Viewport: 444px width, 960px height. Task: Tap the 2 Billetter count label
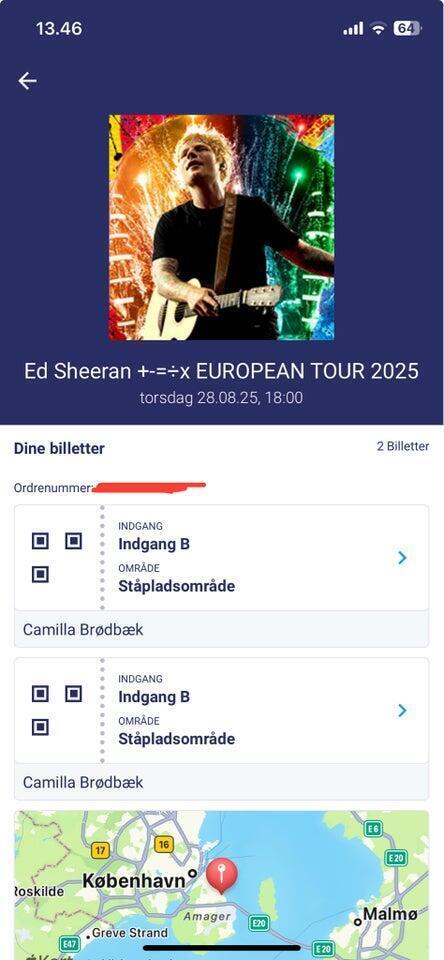[x=403, y=447]
